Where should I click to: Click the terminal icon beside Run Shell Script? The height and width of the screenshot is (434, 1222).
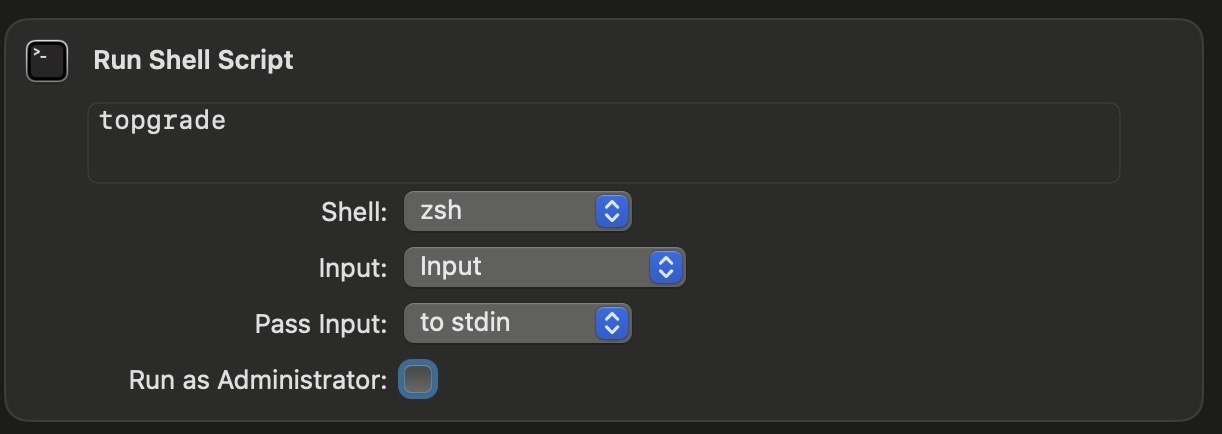pos(47,61)
